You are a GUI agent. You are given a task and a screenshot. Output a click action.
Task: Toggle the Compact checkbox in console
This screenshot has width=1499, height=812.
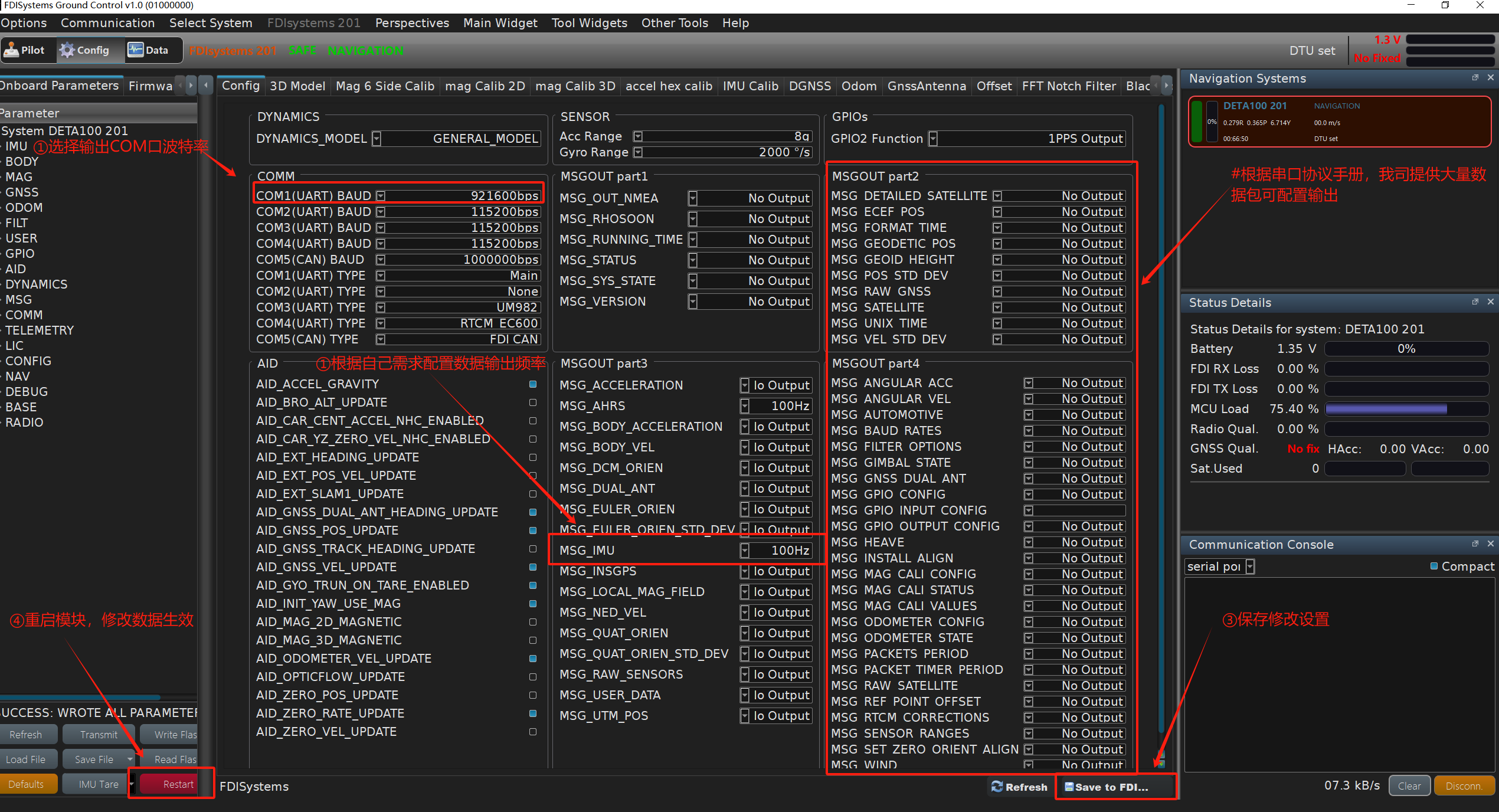tap(1434, 567)
